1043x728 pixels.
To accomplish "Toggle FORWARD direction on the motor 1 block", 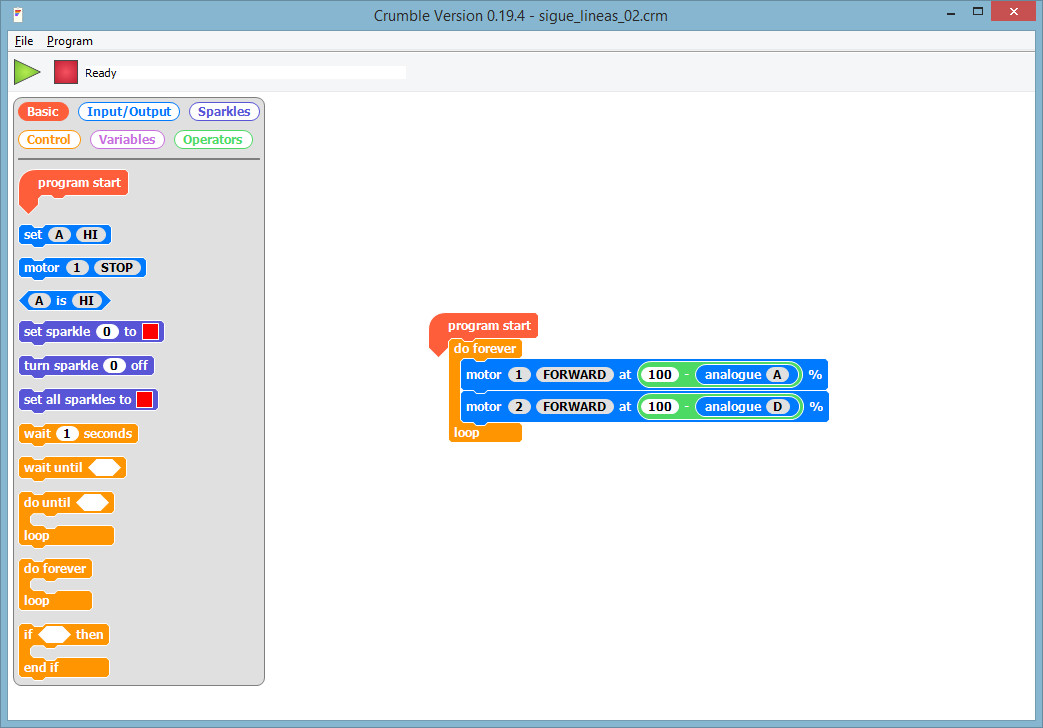I will [x=575, y=375].
